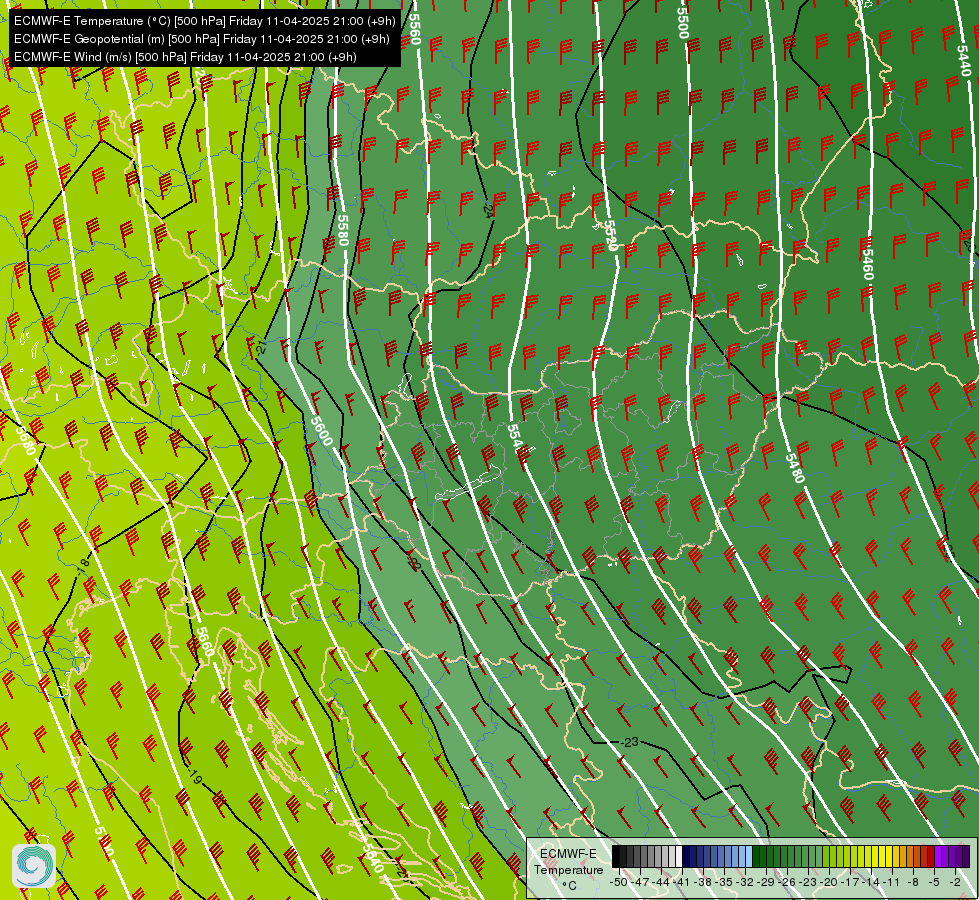Screen dimensions: 979x900
Task: Click the 5580 geopotential contour label
Action: (343, 230)
